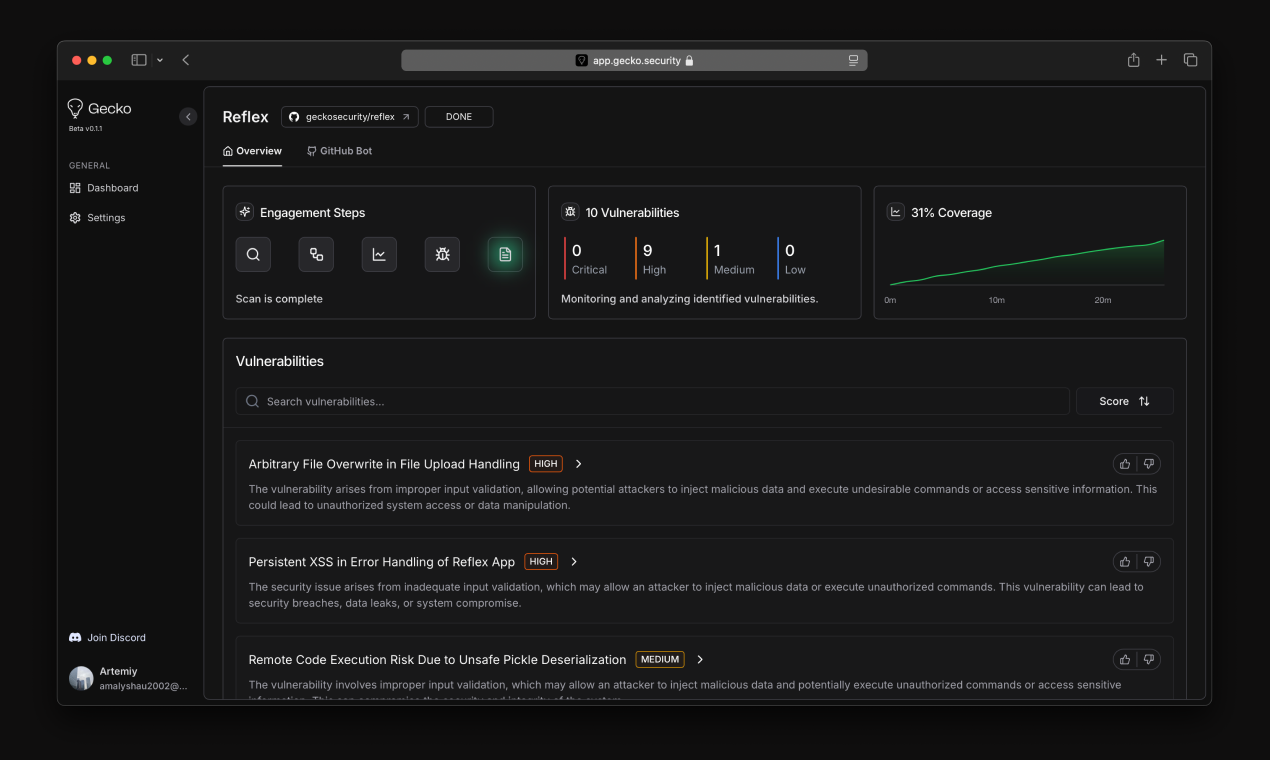
Task: Switch to the Overview tab
Action: point(252,151)
